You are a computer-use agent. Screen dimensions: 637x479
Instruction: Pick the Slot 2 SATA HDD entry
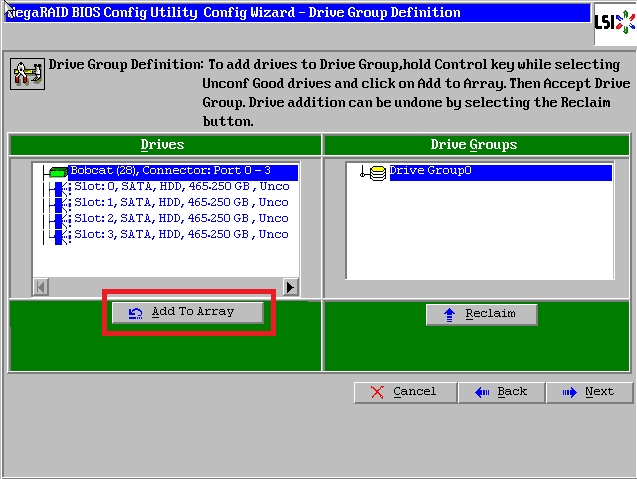click(180, 219)
